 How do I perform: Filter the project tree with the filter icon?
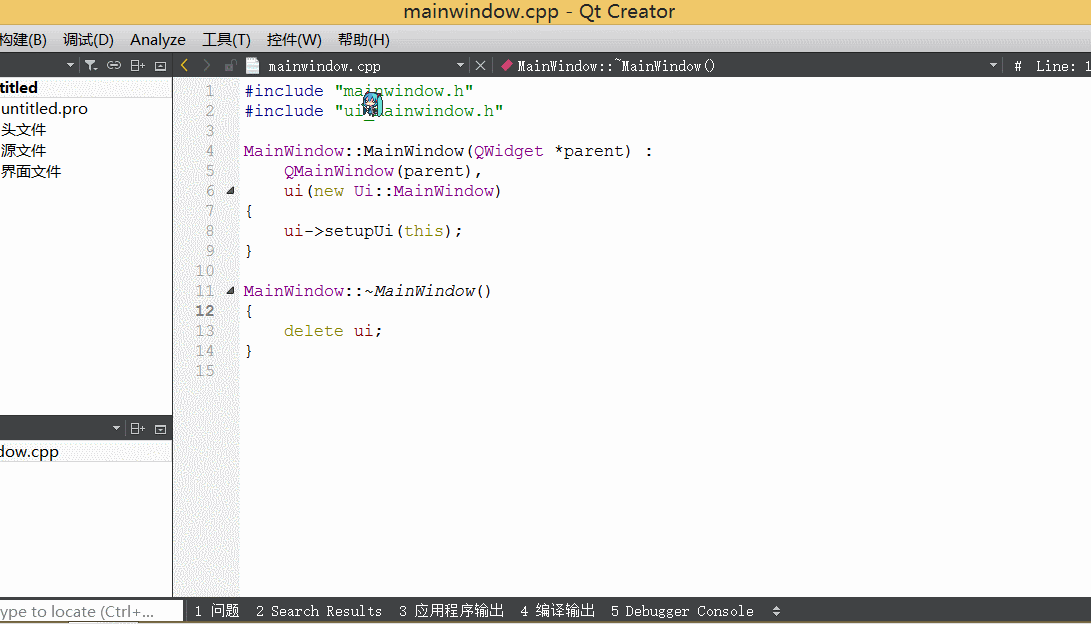coord(92,64)
